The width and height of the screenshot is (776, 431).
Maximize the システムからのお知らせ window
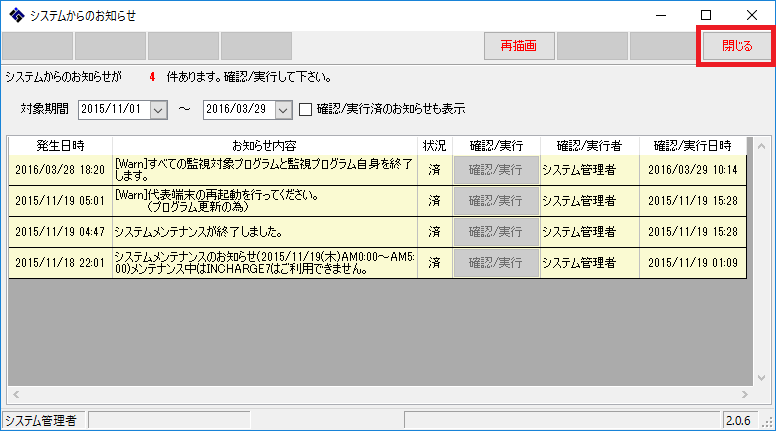[706, 15]
